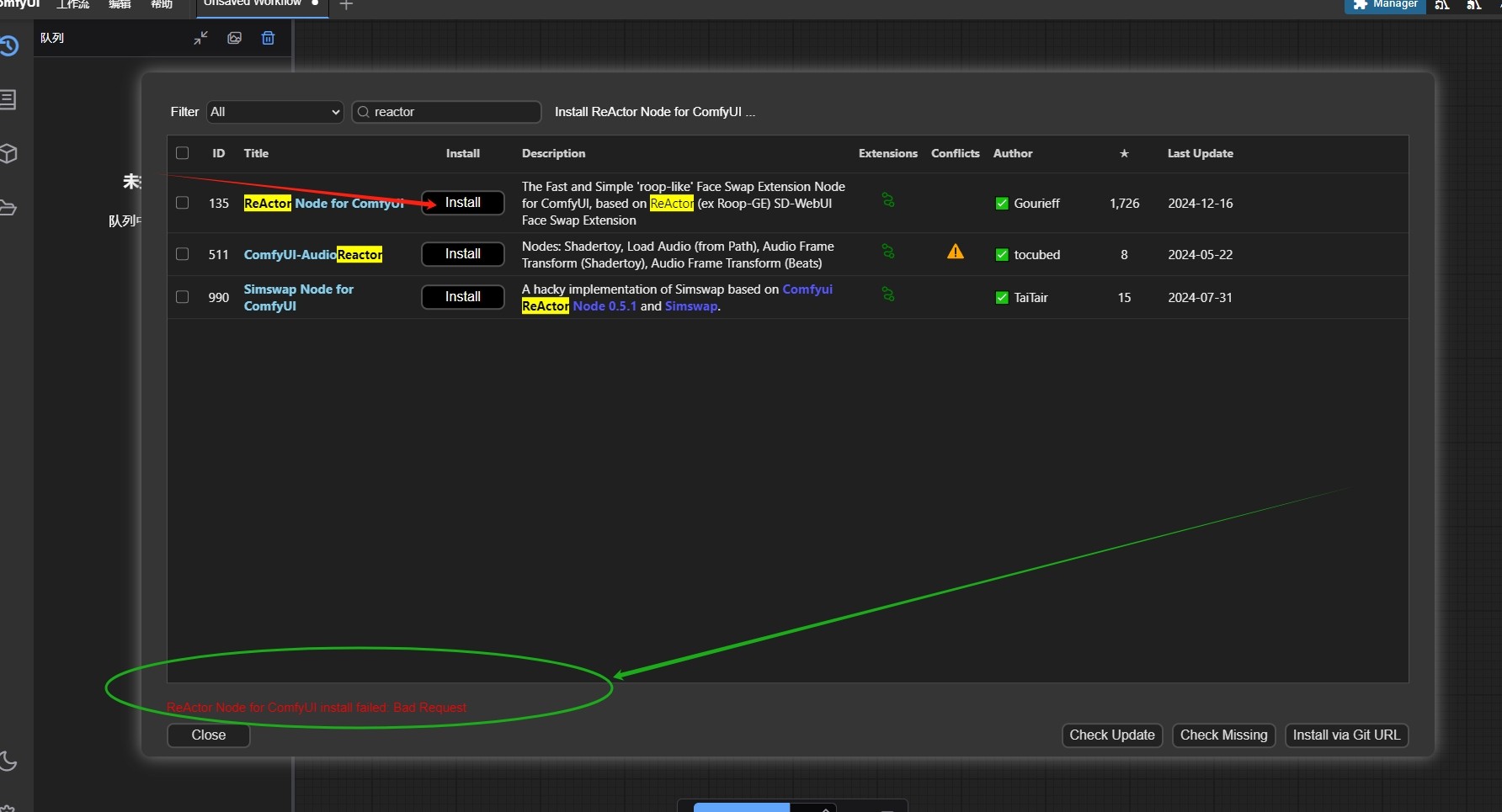This screenshot has width=1502, height=812.
Task: Click the green check beside author tocubed
Action: point(1002,255)
